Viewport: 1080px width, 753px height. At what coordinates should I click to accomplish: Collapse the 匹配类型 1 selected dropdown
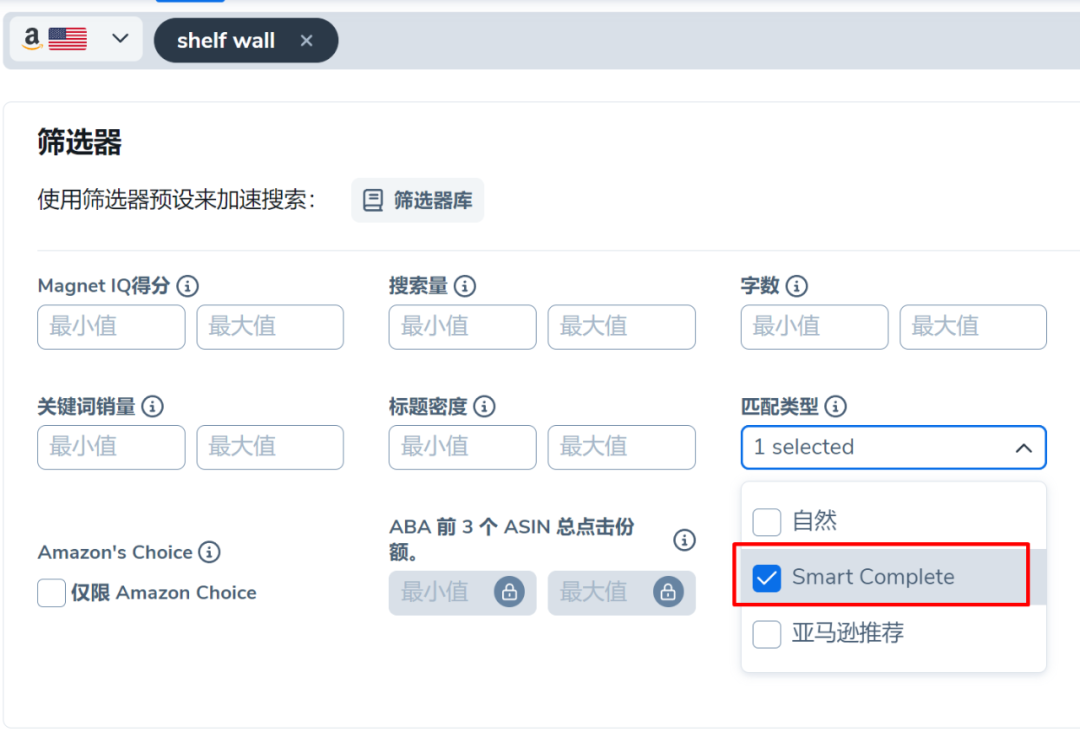[x=893, y=448]
